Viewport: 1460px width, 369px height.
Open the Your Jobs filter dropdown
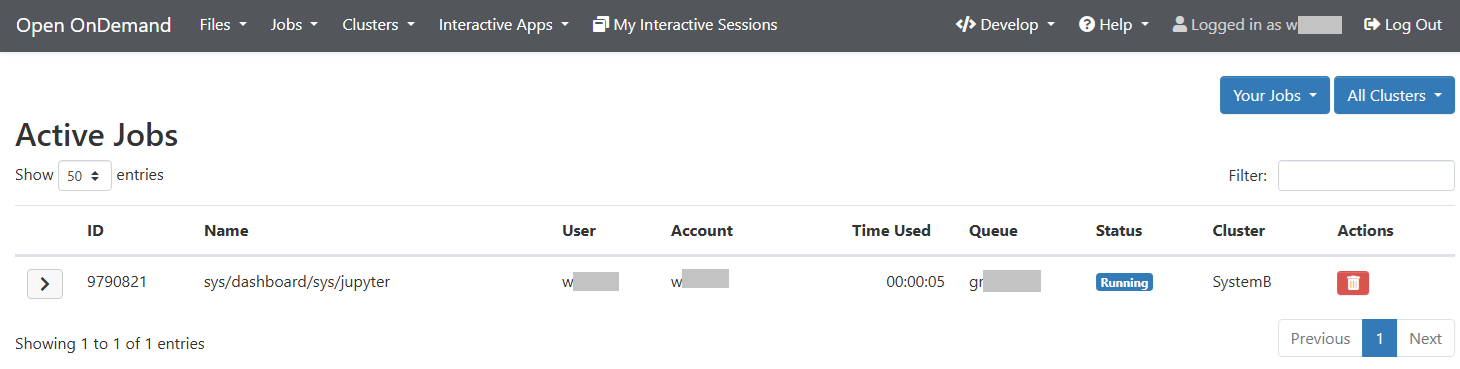[x=1275, y=95]
